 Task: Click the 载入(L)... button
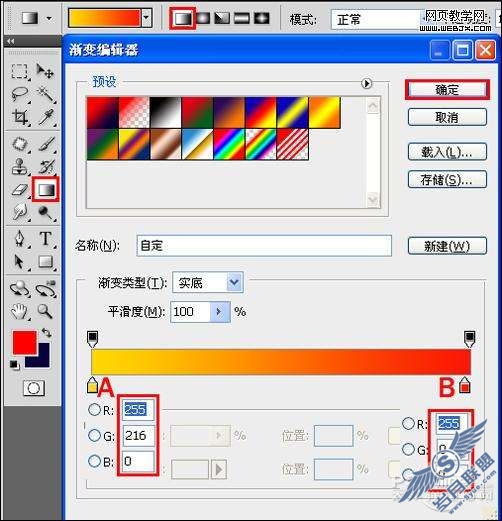point(447,152)
